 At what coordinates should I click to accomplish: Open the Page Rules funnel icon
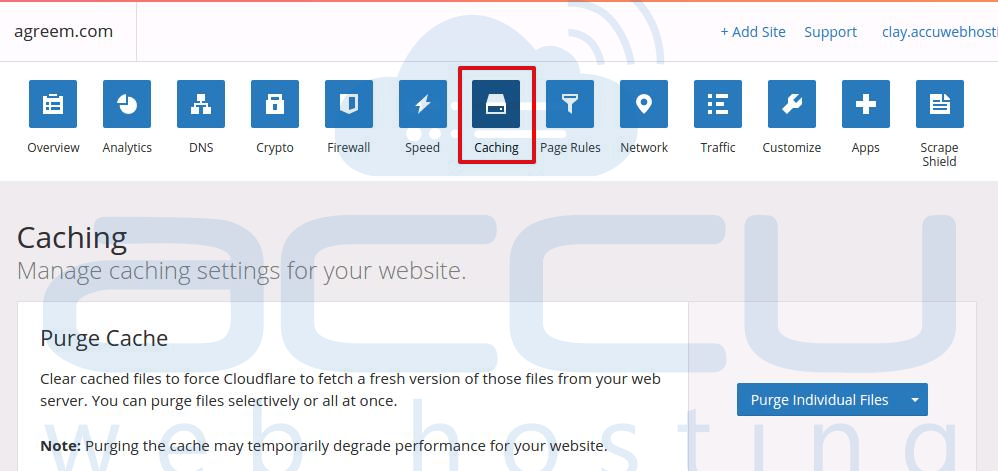pyautogui.click(x=570, y=104)
